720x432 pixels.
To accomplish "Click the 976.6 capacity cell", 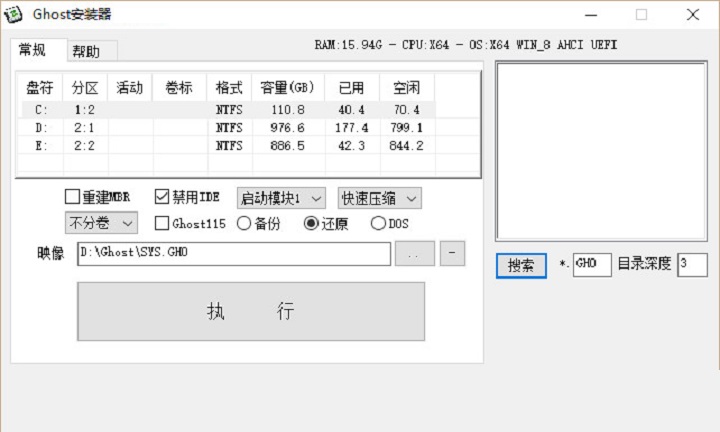I will [x=288, y=128].
